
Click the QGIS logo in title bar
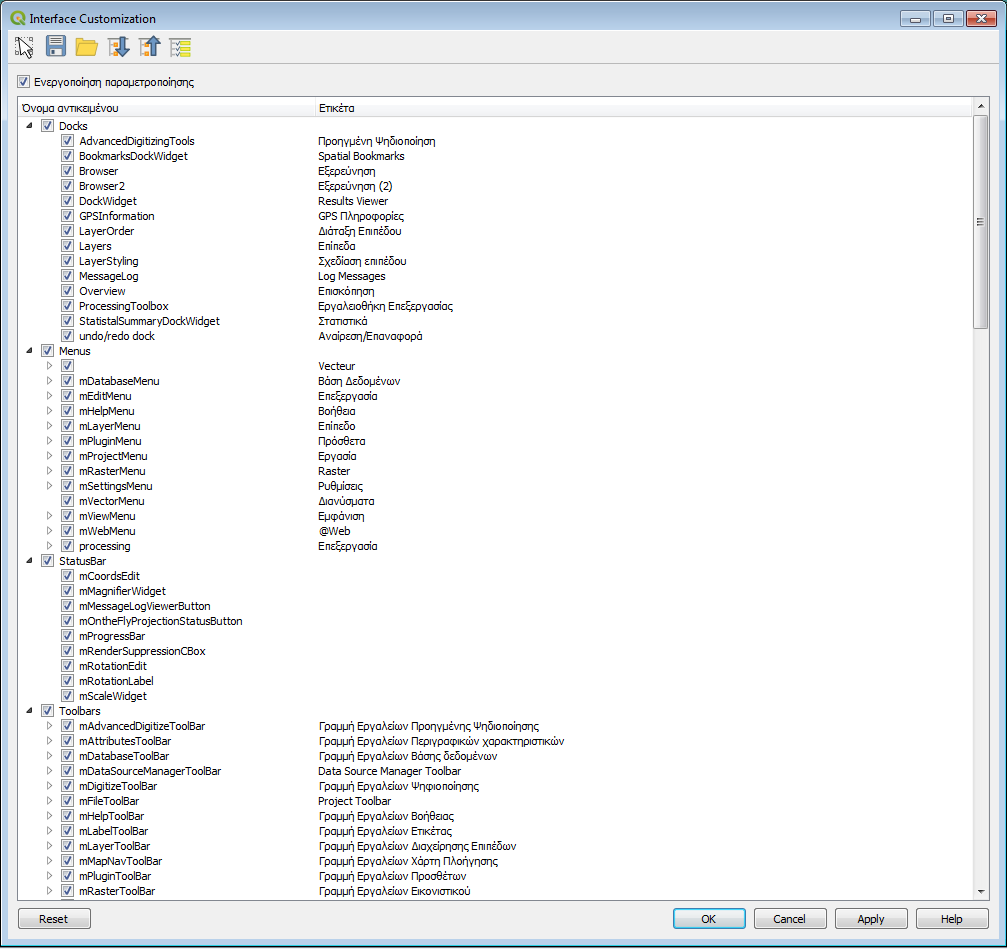[x=18, y=19]
